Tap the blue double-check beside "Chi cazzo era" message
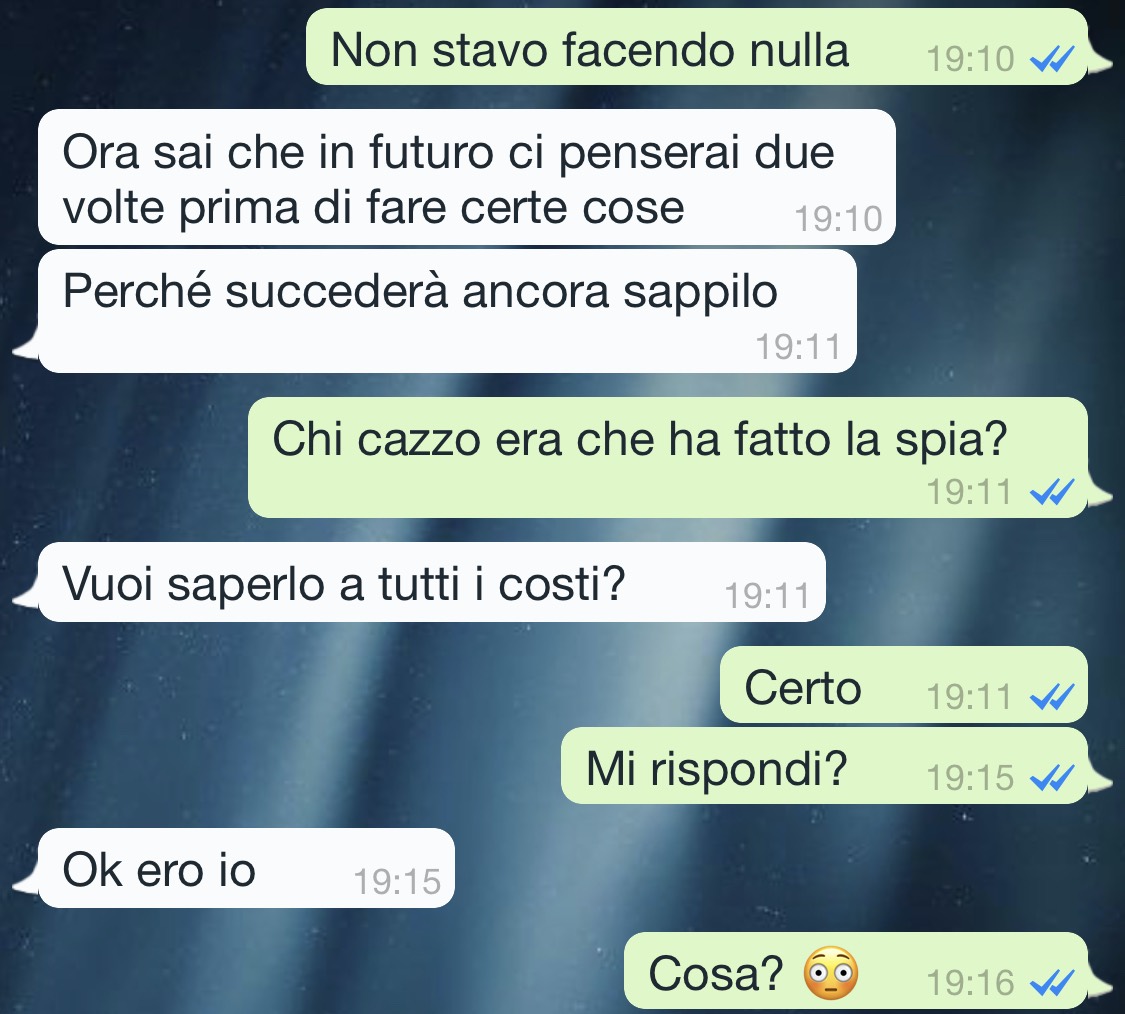The height and width of the screenshot is (1014, 1125). coord(1052,492)
